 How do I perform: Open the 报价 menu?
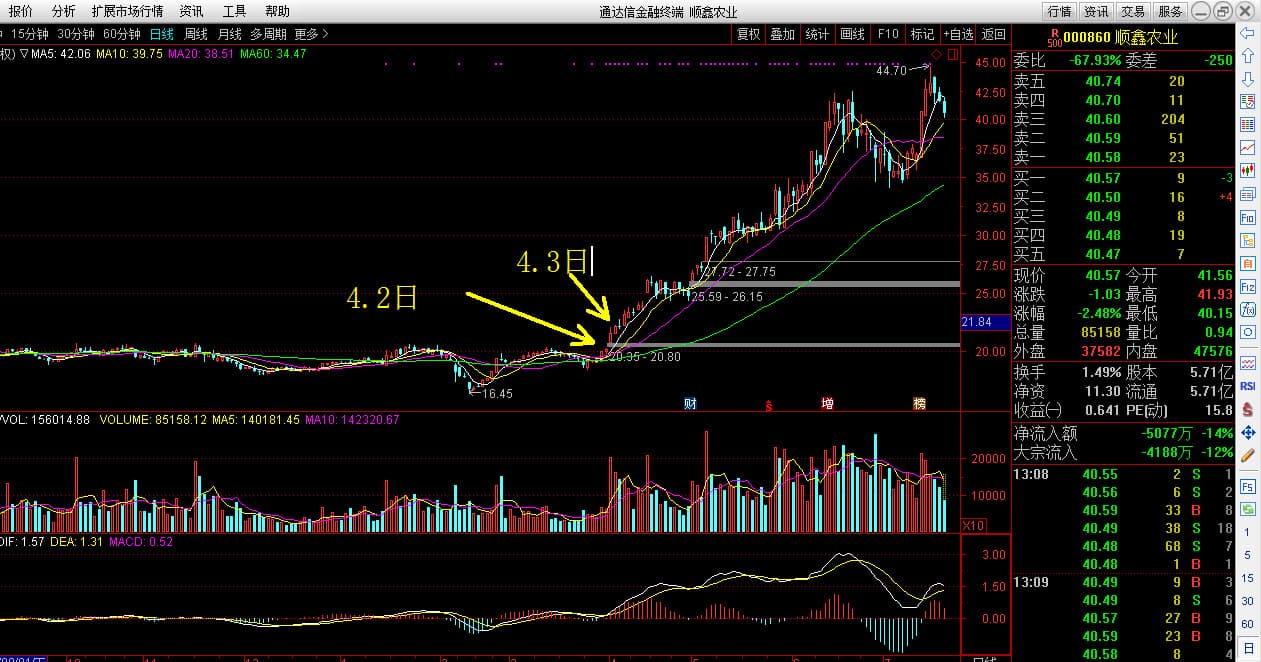tap(21, 11)
